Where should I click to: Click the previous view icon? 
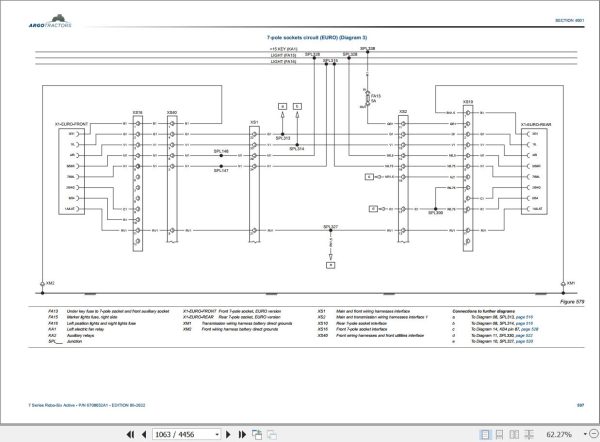coord(257,434)
